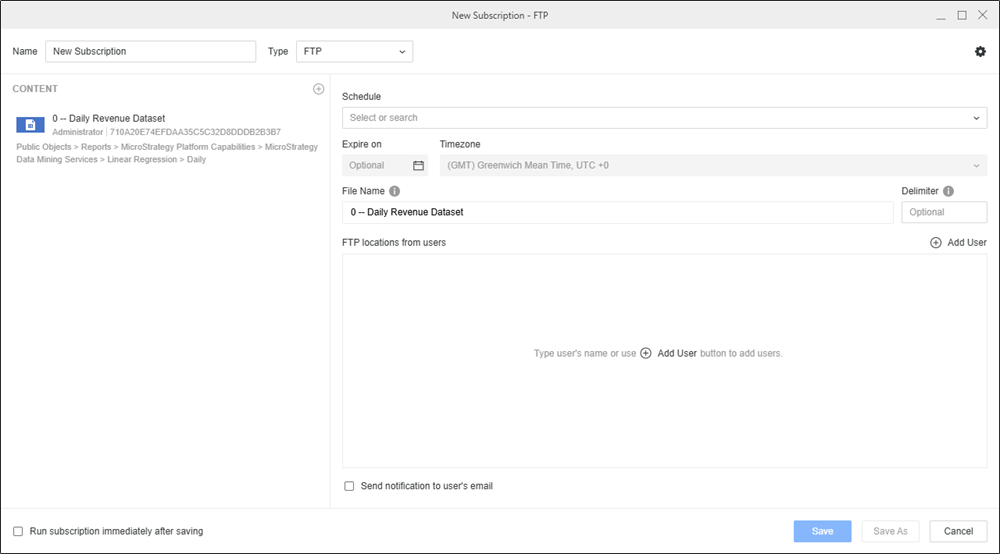The height and width of the screenshot is (554, 1000).
Task: Click the Add User plus icon
Action: coord(936,243)
